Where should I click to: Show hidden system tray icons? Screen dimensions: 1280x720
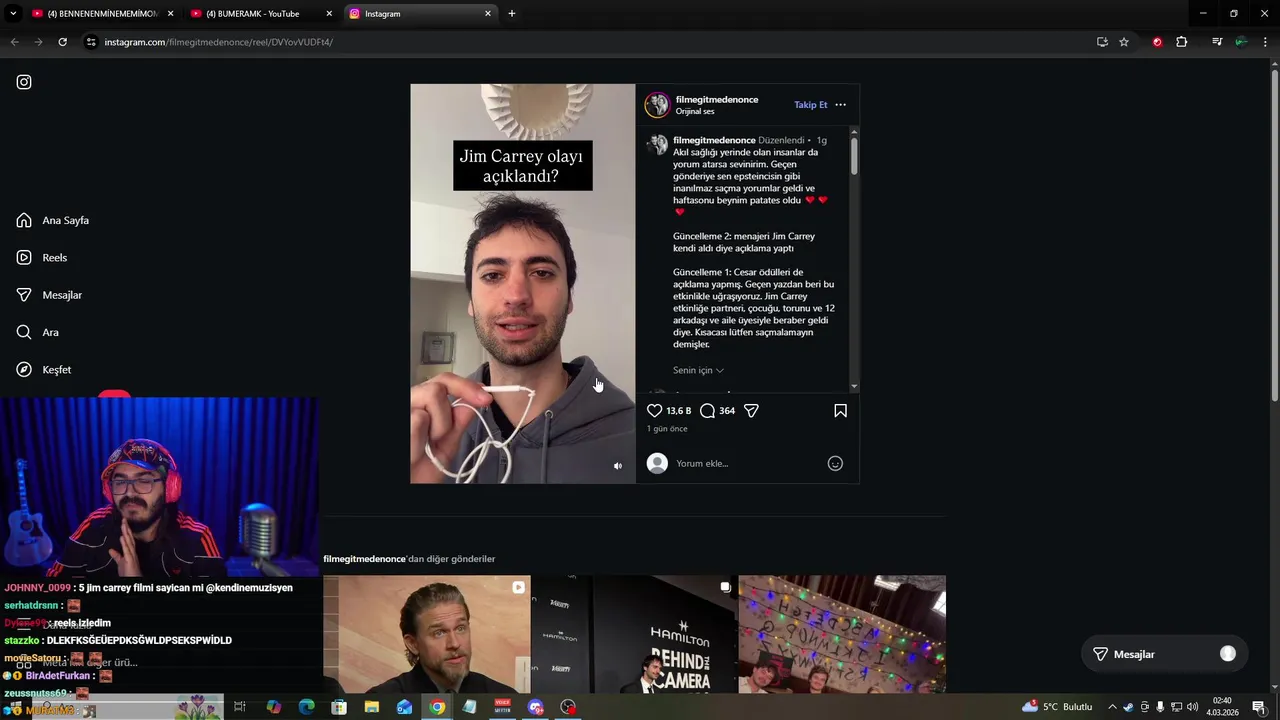(x=1112, y=707)
